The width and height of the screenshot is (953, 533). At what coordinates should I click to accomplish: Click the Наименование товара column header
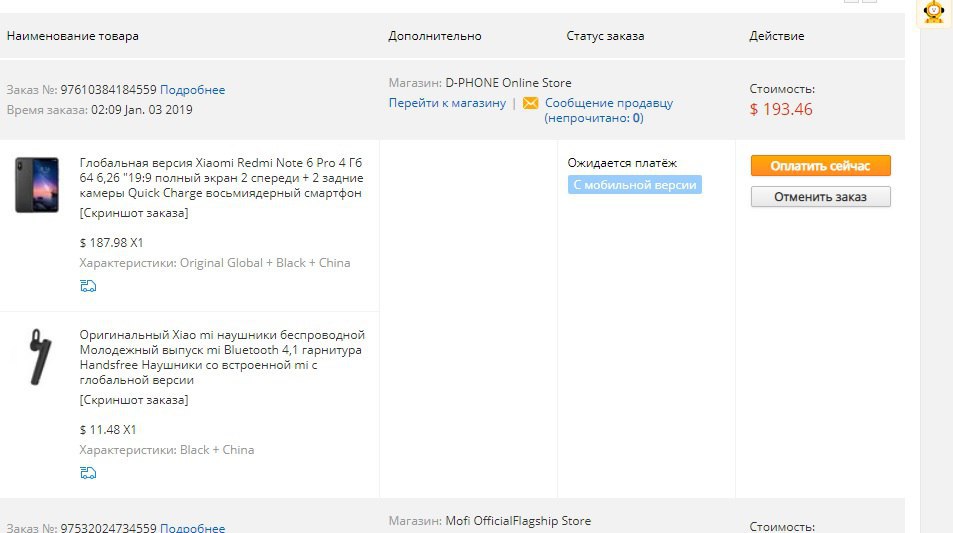click(73, 36)
